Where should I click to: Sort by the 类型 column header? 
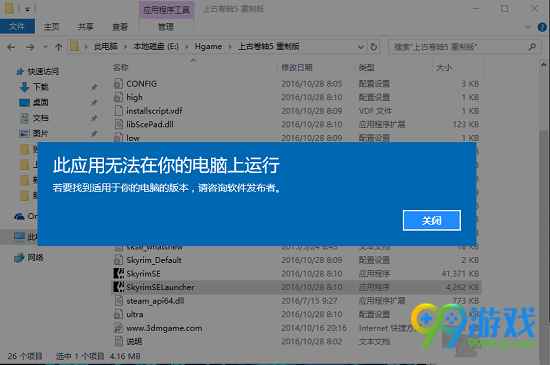click(367, 67)
